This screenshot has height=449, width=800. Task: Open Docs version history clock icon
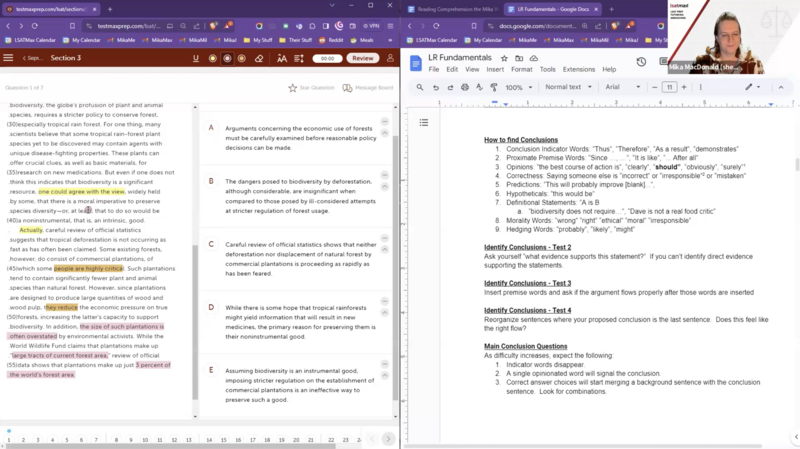pyautogui.click(x=641, y=62)
